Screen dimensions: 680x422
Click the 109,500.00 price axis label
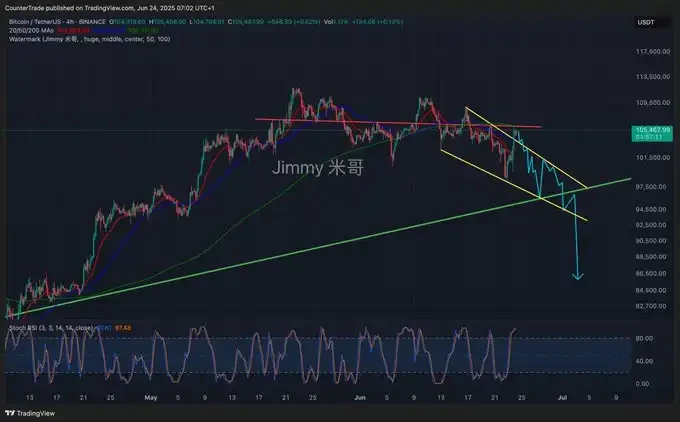(x=653, y=103)
